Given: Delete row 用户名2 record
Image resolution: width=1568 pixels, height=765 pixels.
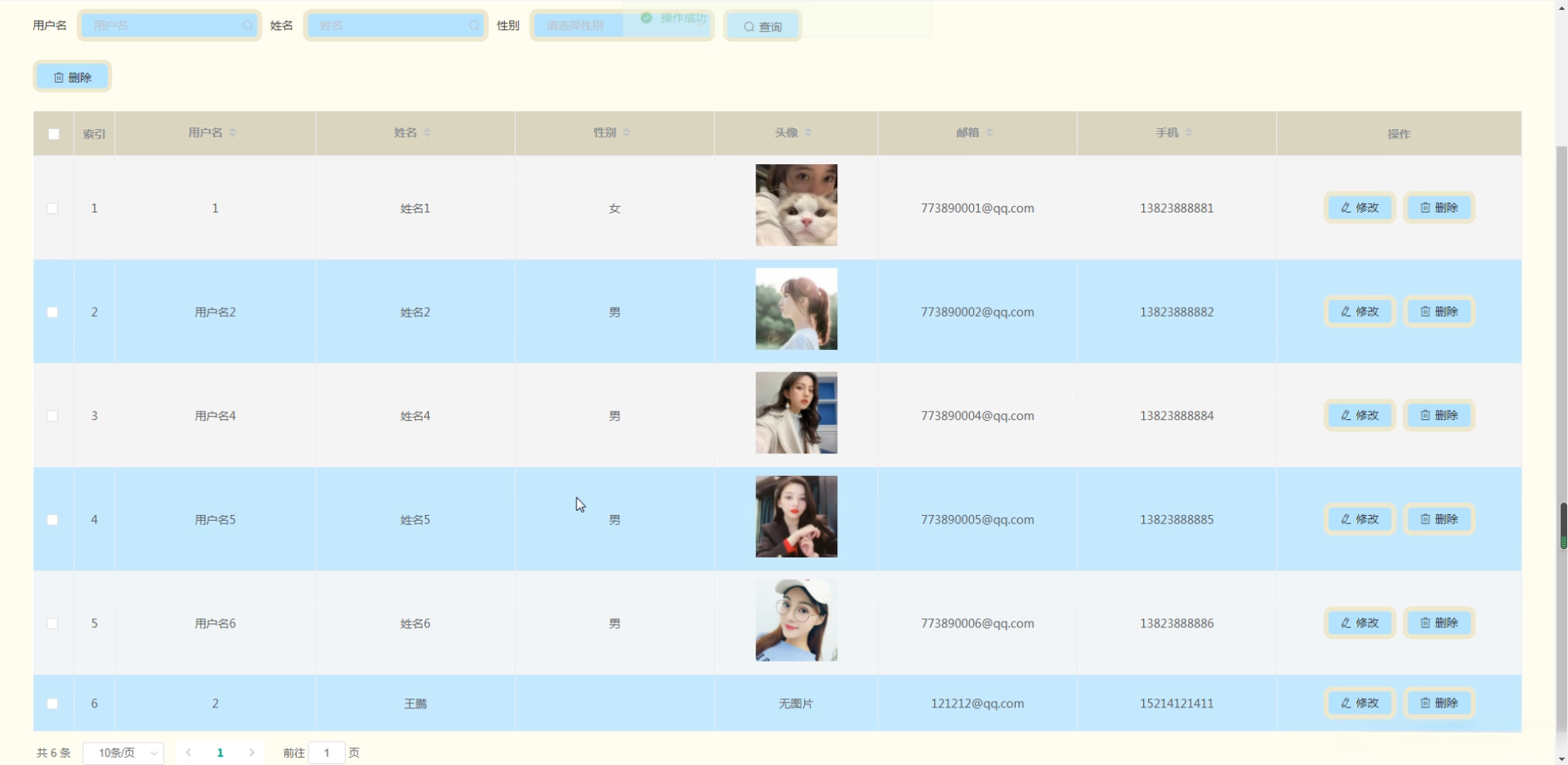Looking at the screenshot, I should click(1439, 312).
